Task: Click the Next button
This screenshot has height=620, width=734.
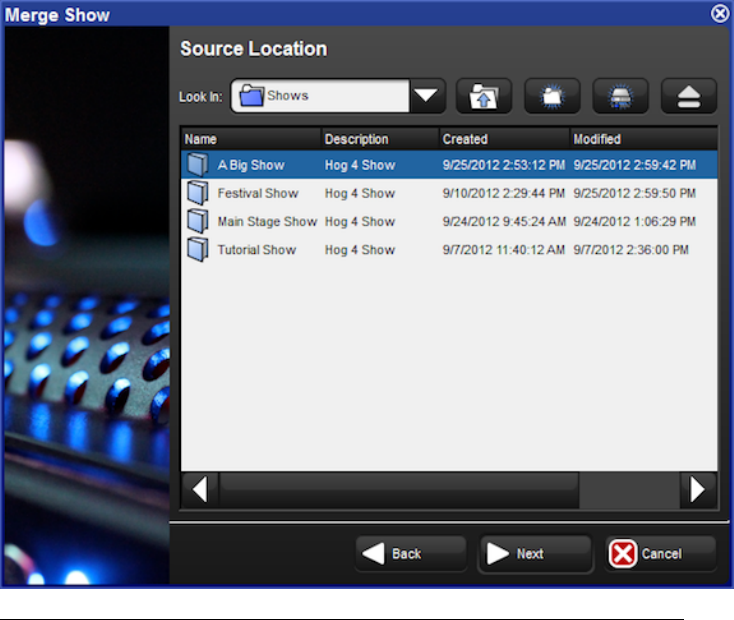Action: coord(535,554)
